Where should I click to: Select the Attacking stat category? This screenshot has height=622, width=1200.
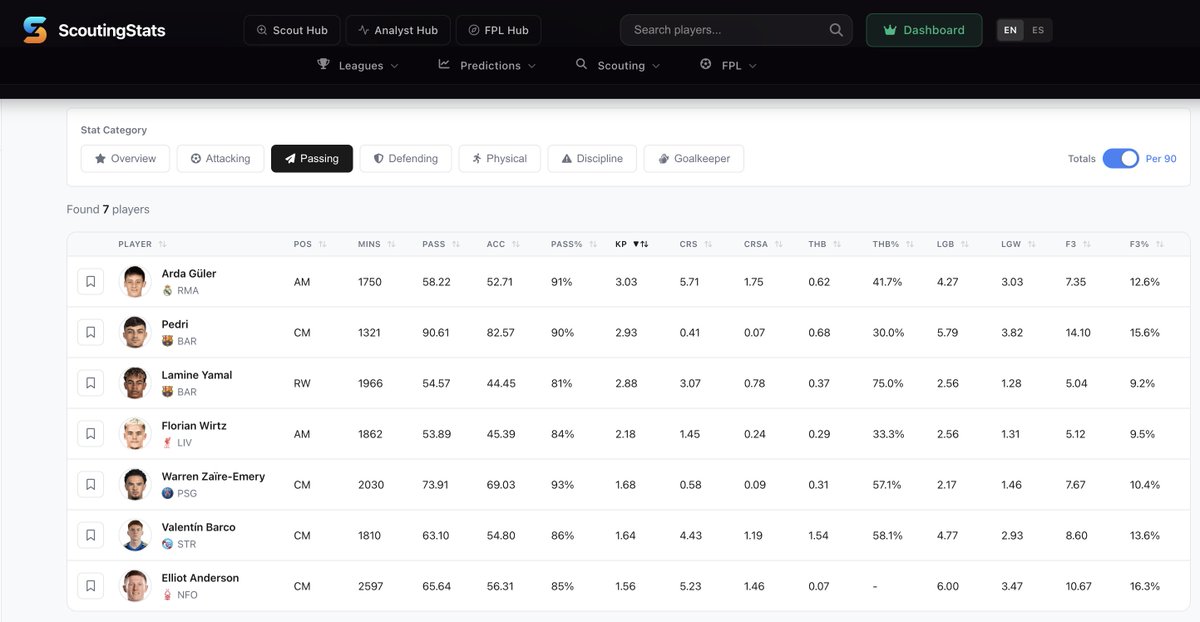coord(220,158)
